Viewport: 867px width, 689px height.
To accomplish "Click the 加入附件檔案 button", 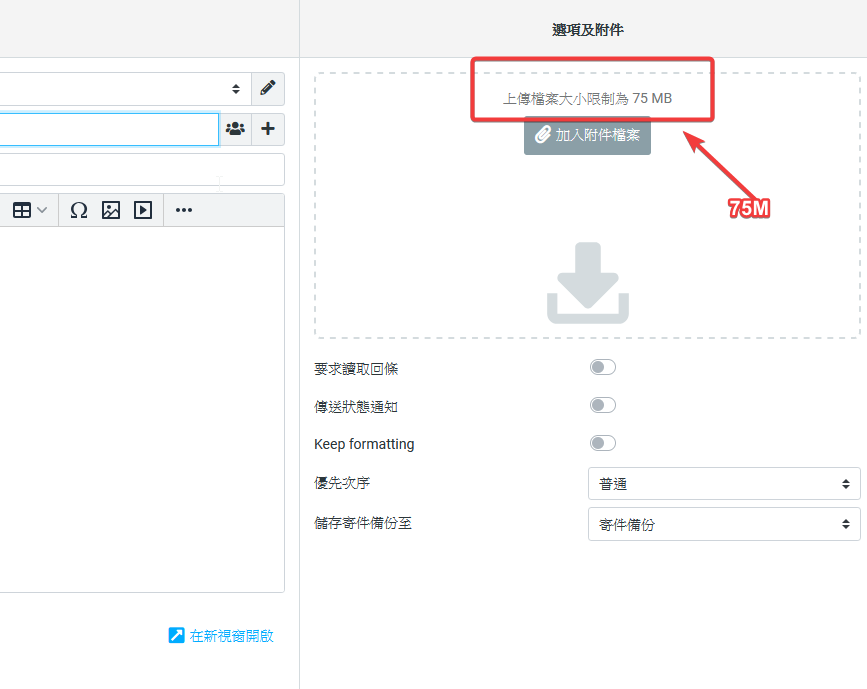I will [x=587, y=135].
